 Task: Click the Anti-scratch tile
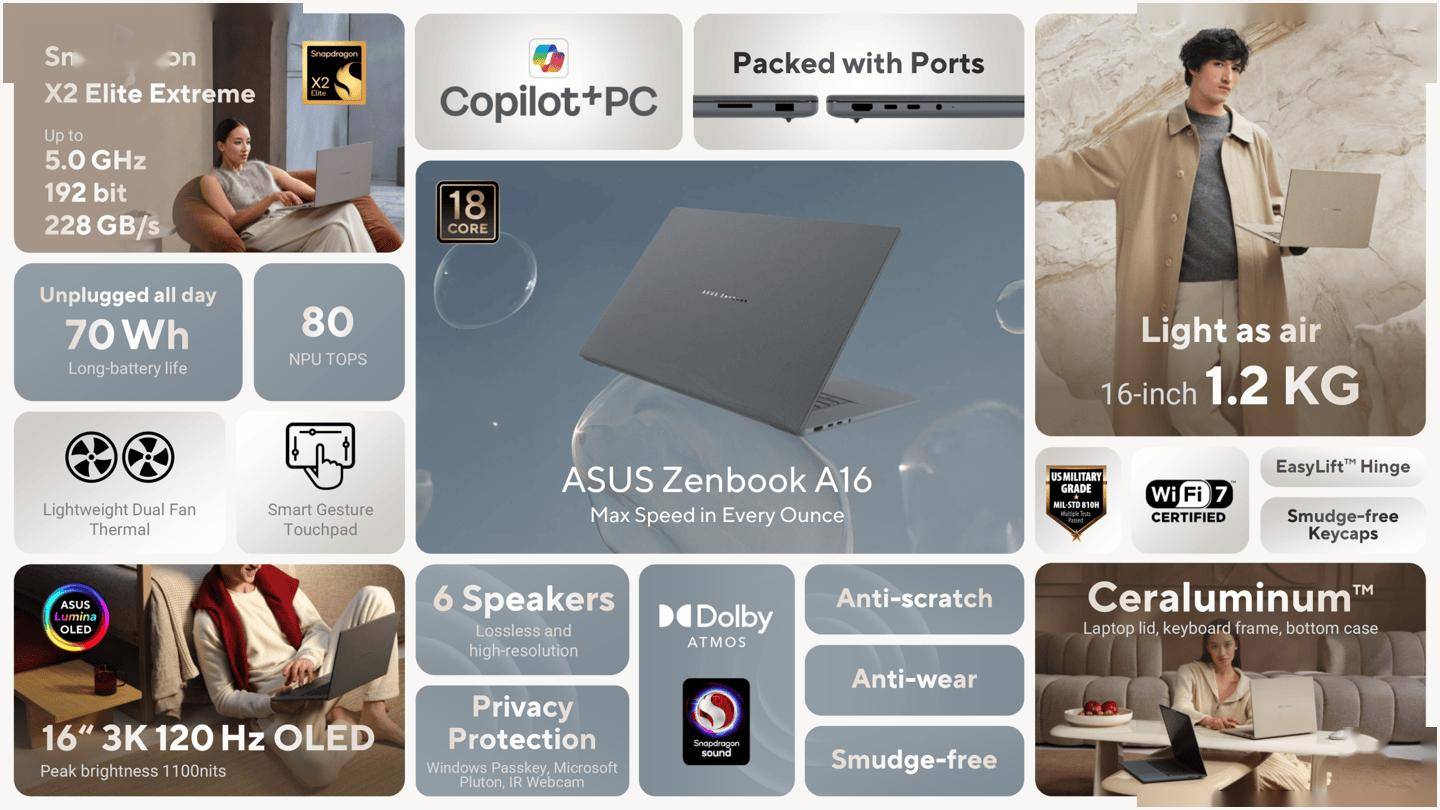tap(914, 599)
